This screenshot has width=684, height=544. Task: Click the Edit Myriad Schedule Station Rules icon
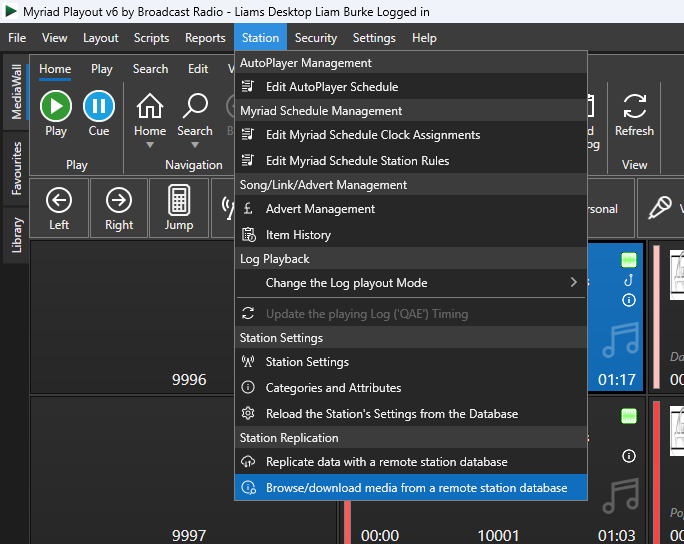pos(248,160)
